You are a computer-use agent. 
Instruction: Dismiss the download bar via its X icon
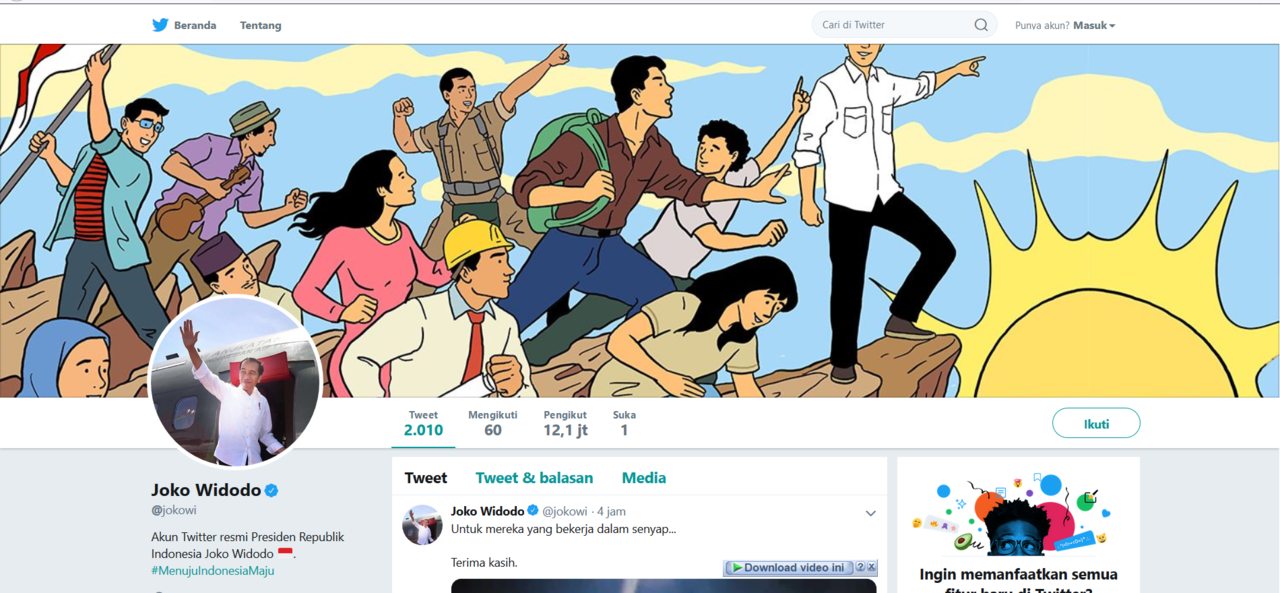tap(872, 566)
